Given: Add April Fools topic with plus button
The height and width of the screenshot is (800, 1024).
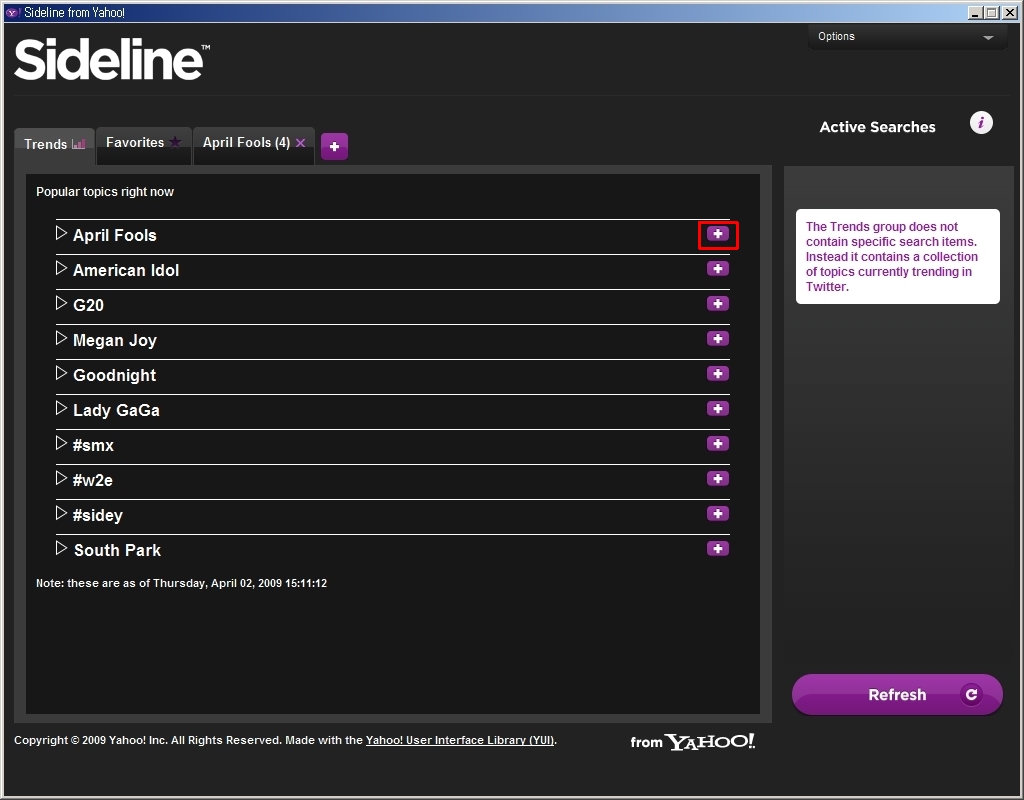Looking at the screenshot, I should (718, 234).
